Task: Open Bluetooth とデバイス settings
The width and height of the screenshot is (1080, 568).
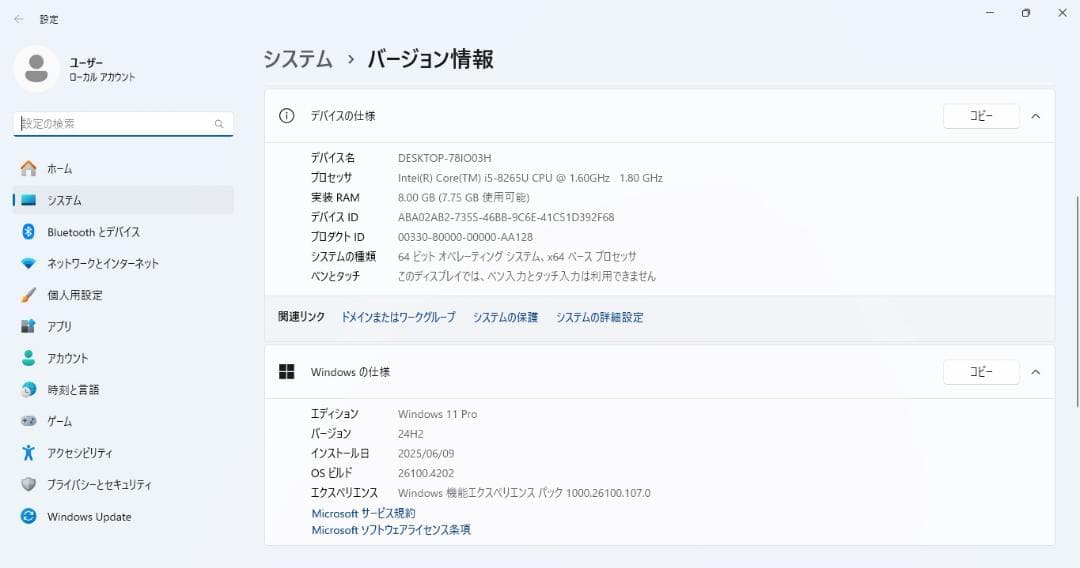Action: (123, 231)
